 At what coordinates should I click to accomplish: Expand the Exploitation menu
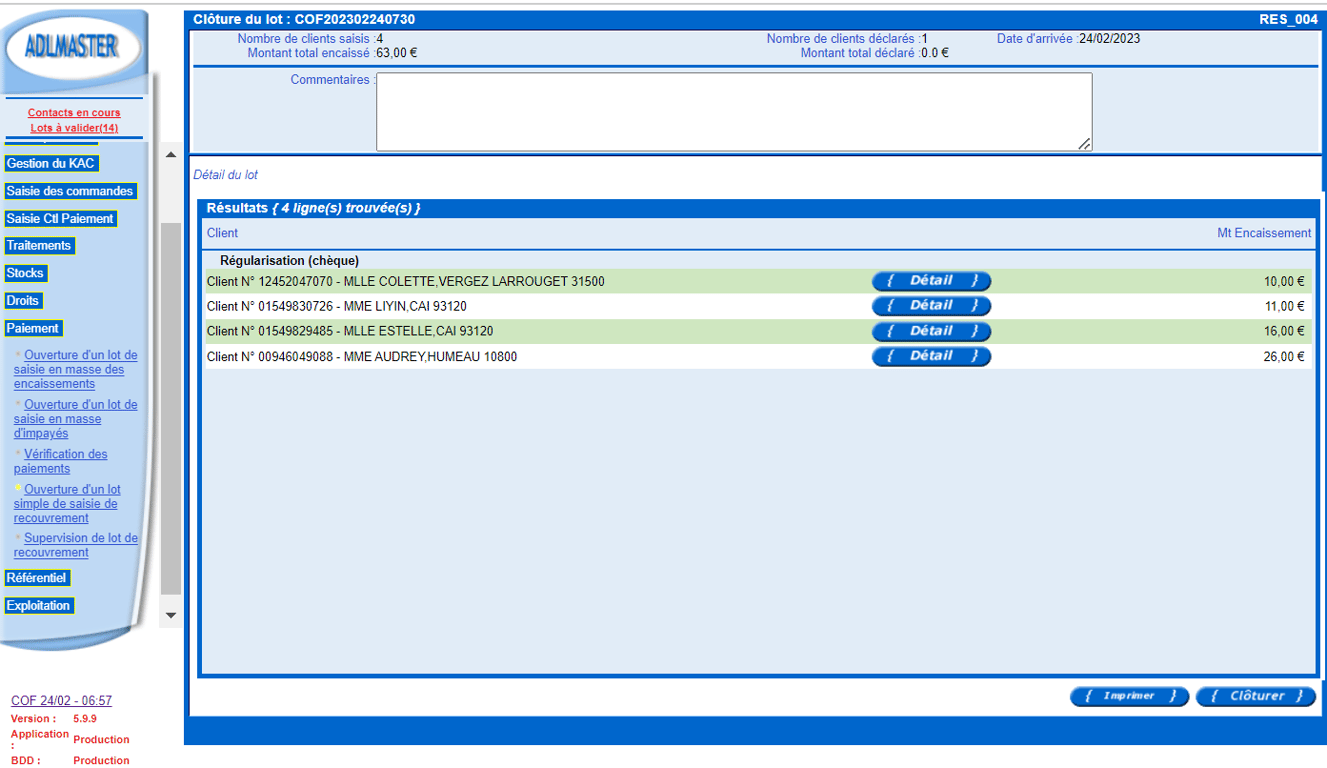pos(39,605)
